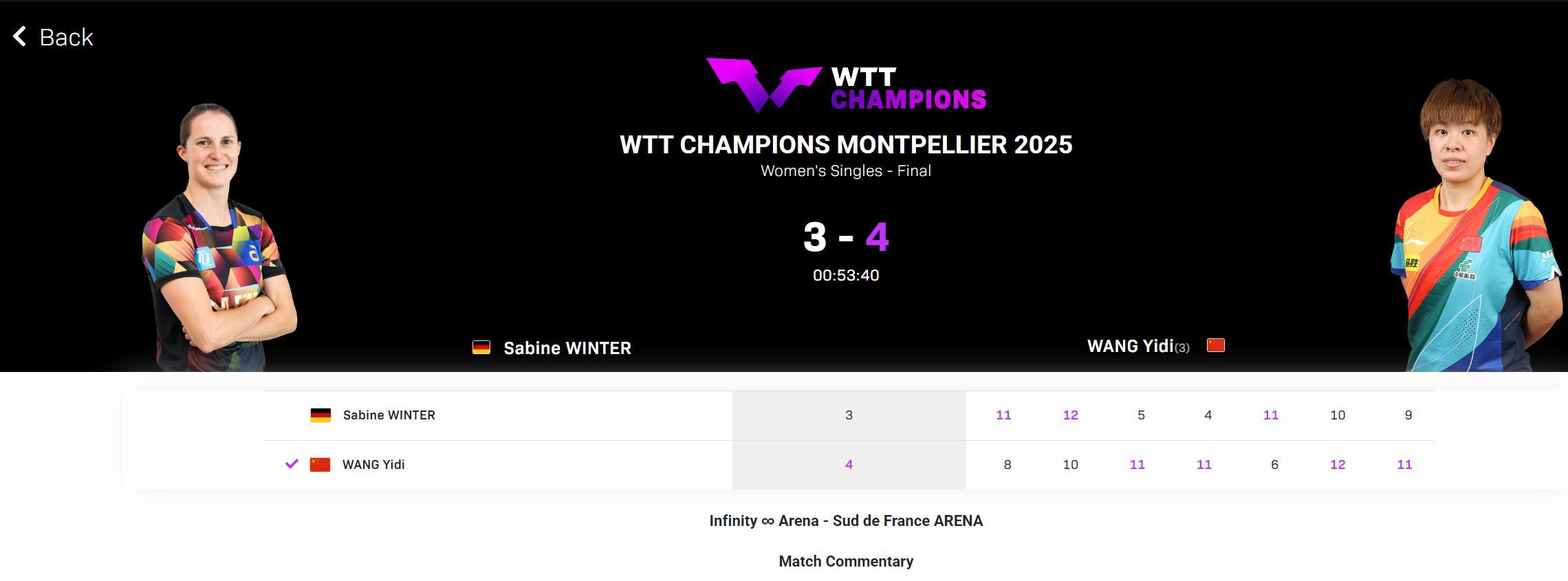Click the German flag beside Sabine WINTER header
This screenshot has height=581, width=1568.
(x=481, y=348)
